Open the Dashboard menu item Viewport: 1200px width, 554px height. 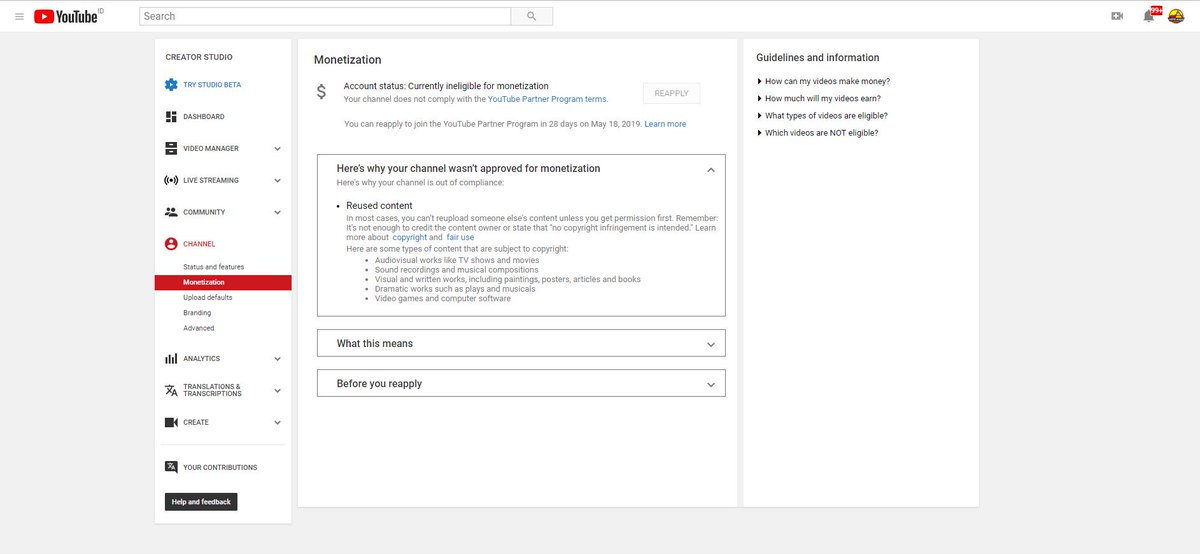click(204, 117)
